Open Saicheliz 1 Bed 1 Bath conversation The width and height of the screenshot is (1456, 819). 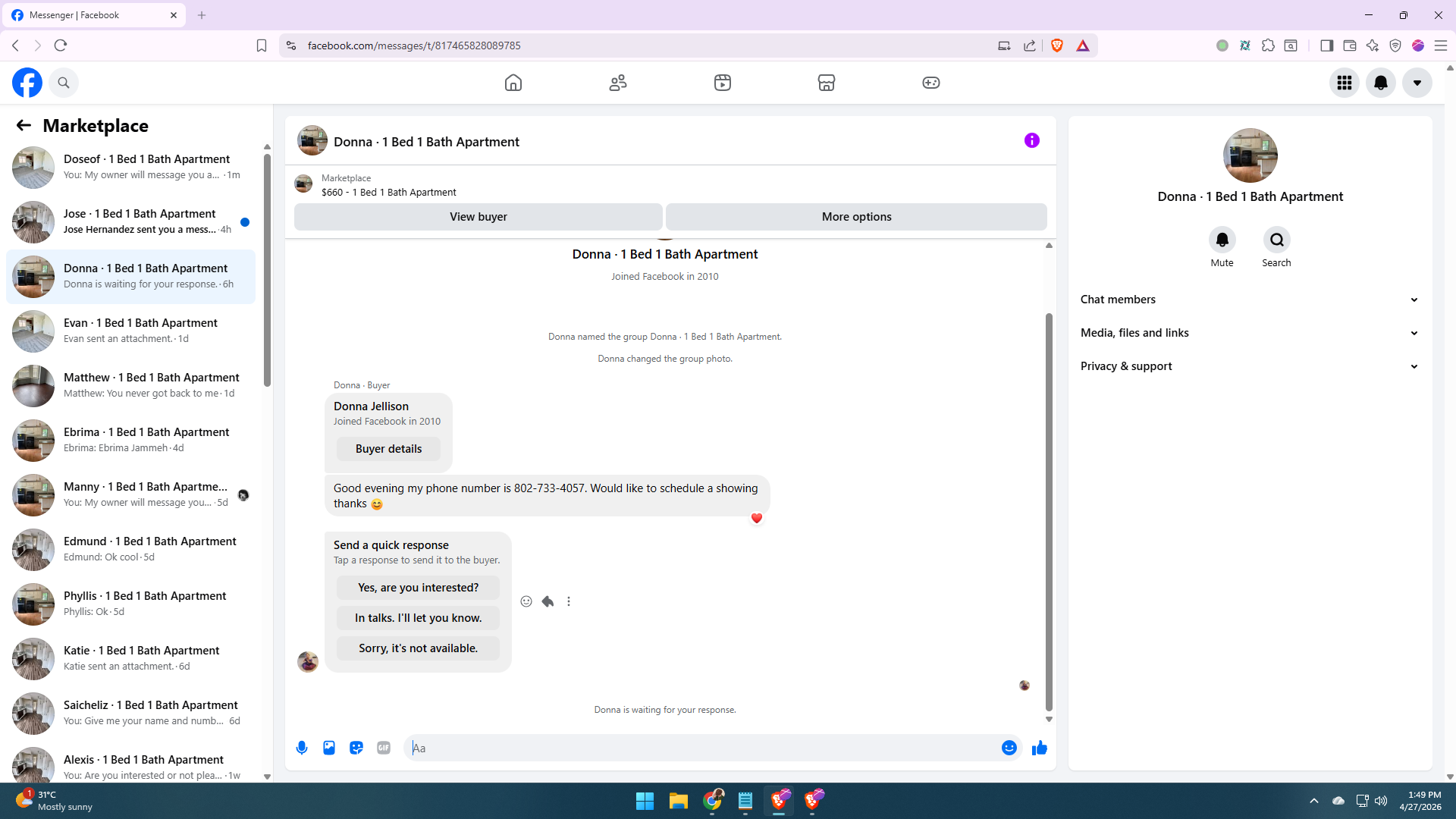130,714
